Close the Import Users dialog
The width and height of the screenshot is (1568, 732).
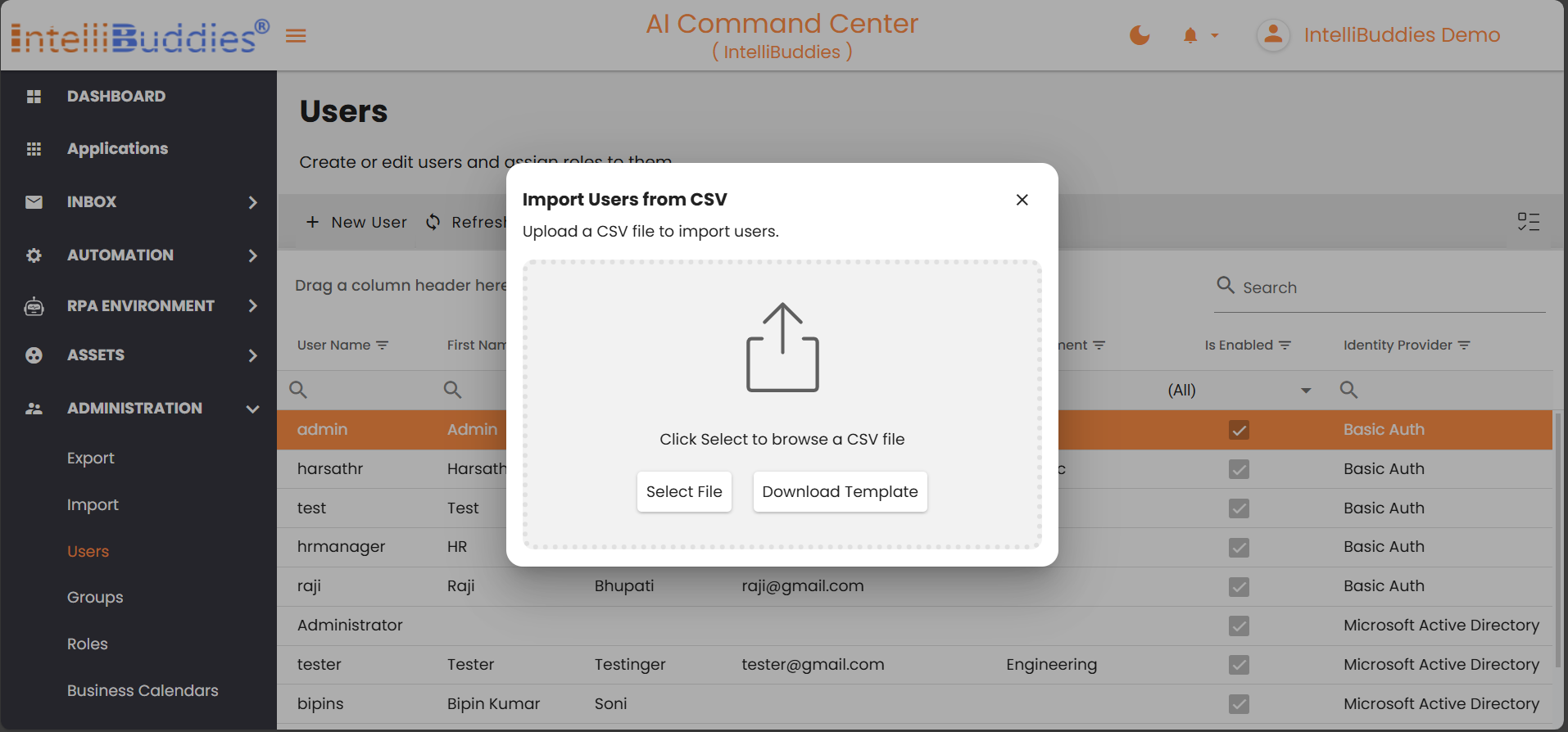pyautogui.click(x=1022, y=200)
